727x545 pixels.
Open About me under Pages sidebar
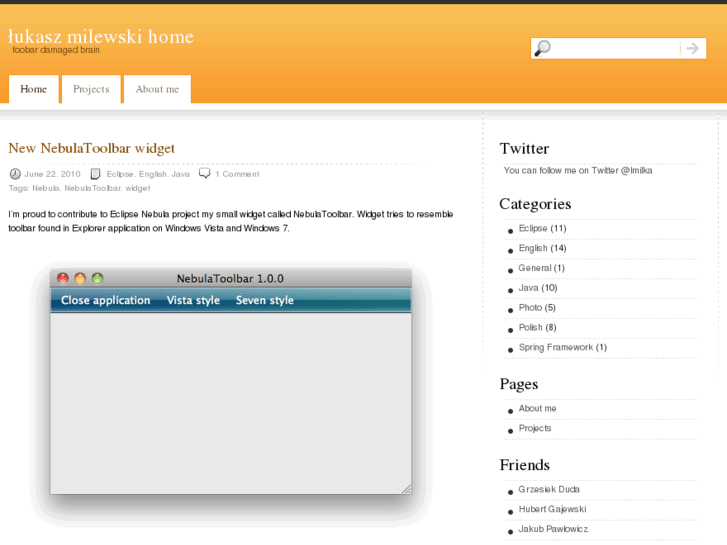[537, 409]
